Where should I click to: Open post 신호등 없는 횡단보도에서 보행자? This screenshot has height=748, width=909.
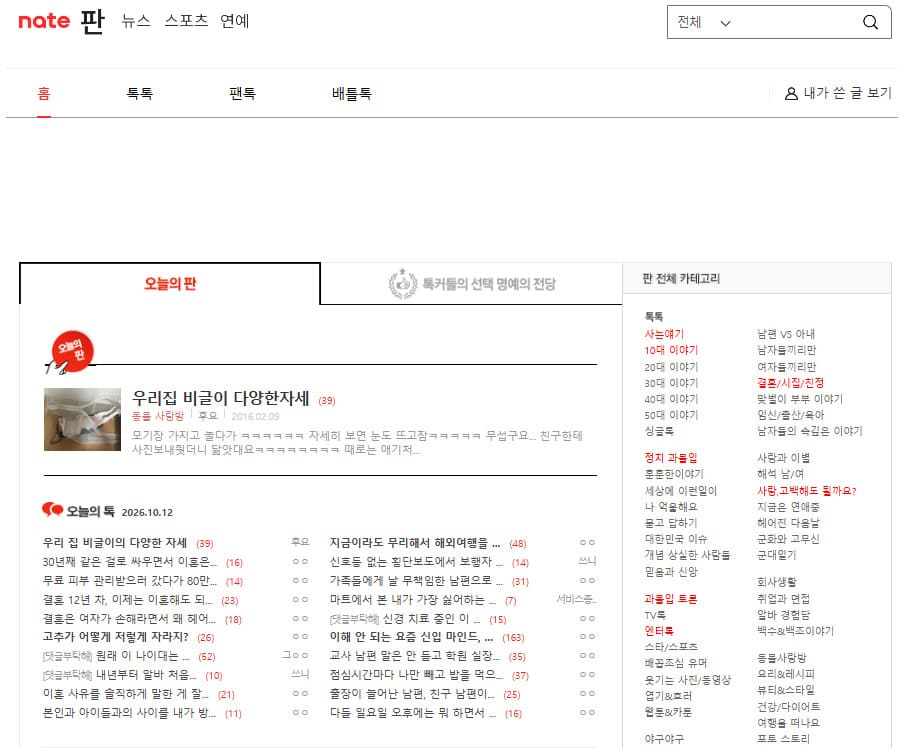point(416,562)
